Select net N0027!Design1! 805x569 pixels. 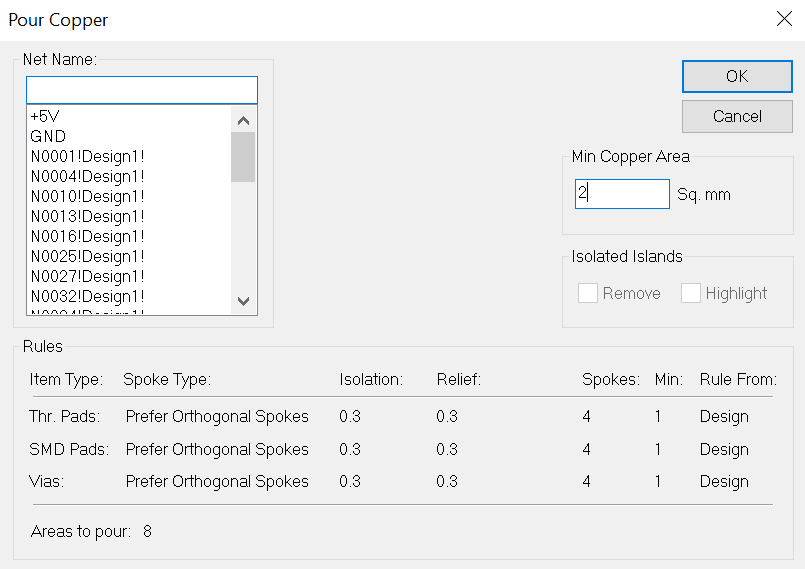[87, 276]
